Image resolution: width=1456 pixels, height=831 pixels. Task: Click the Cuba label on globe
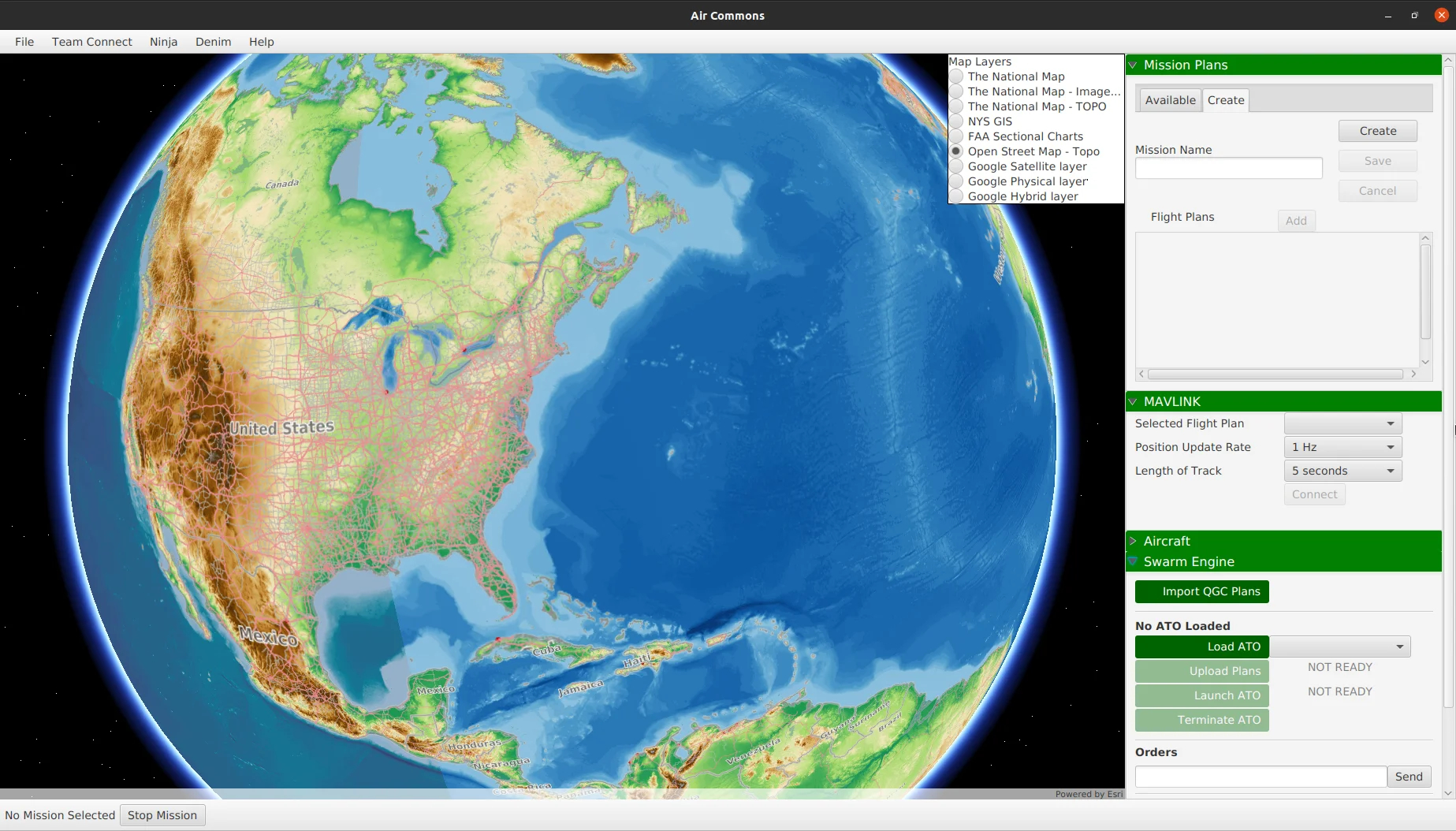tap(546, 650)
